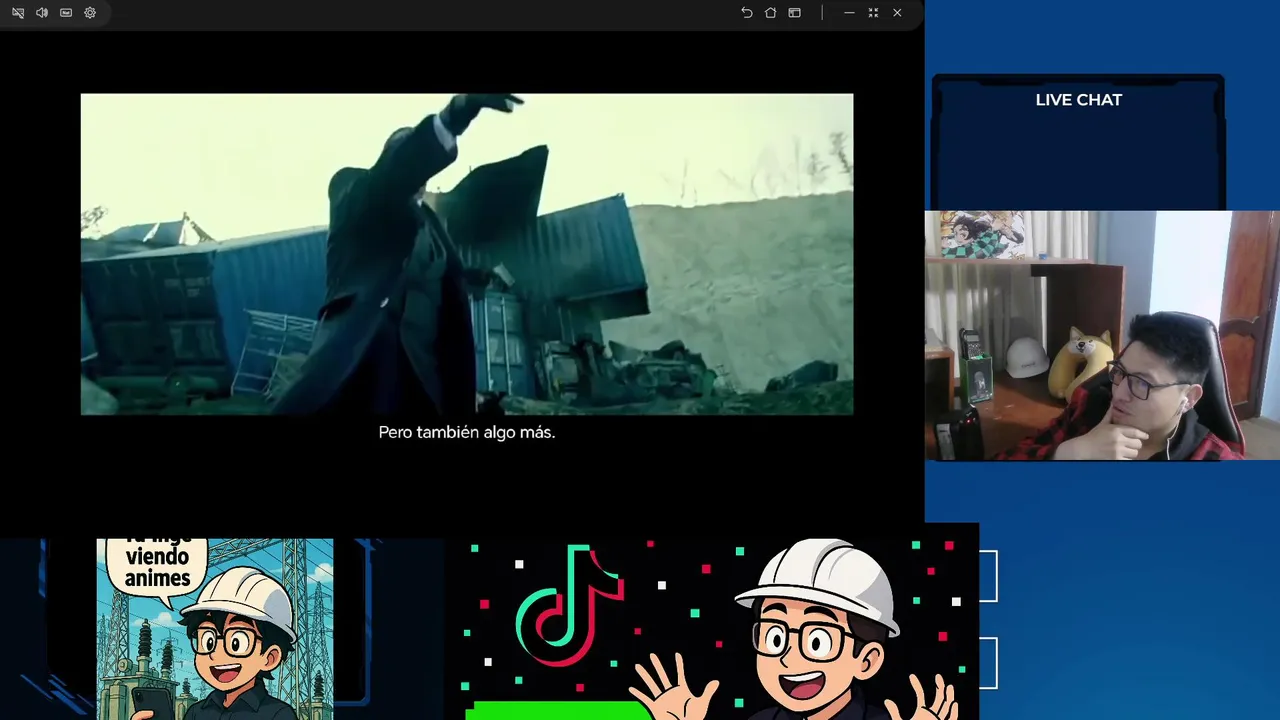The image size is (1280, 720).
Task: Click the back arrow icon in the title bar
Action: click(747, 13)
